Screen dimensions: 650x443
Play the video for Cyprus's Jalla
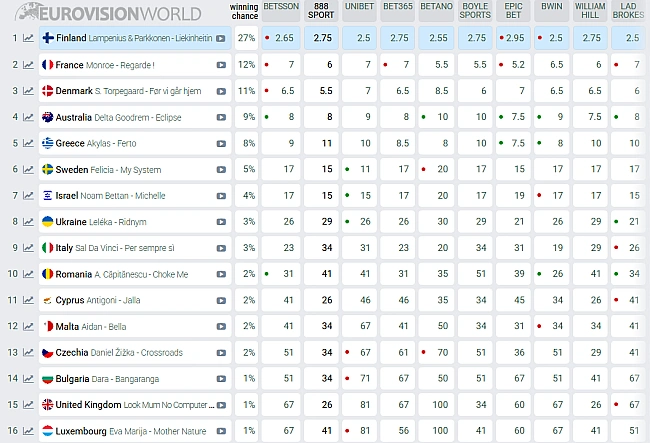[221, 300]
